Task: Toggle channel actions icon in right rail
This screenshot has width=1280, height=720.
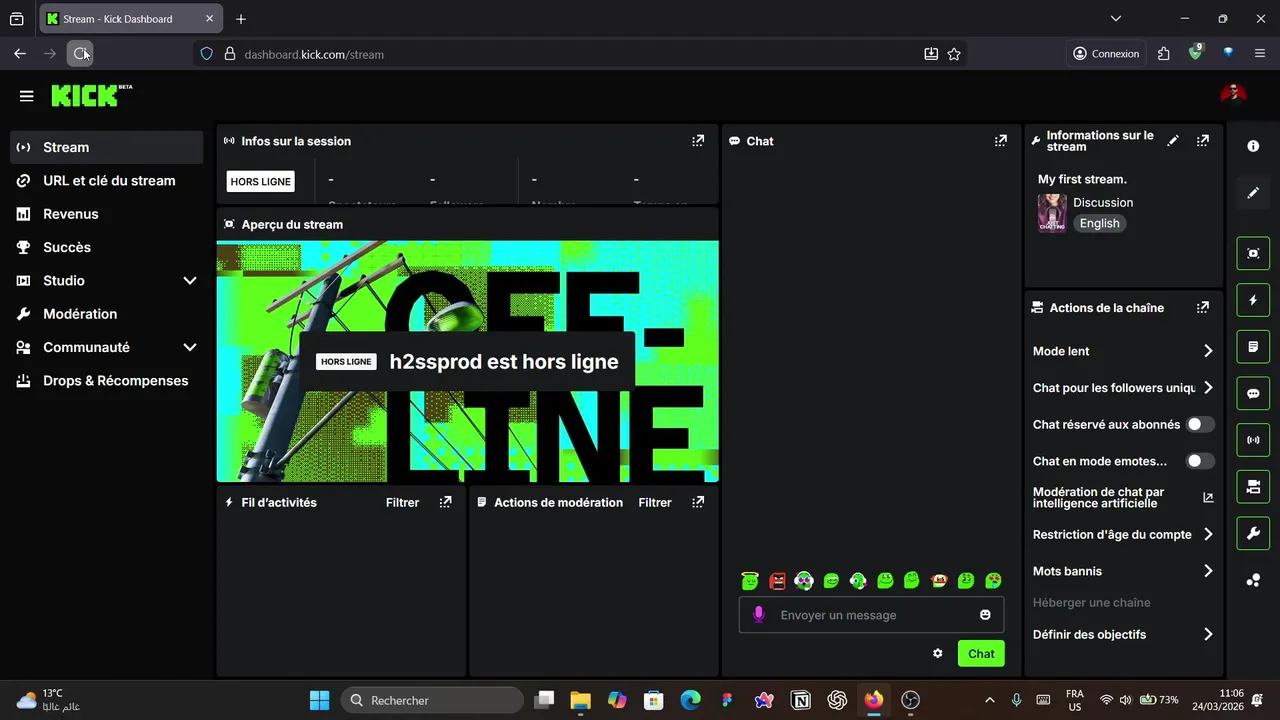Action: click(x=1253, y=487)
